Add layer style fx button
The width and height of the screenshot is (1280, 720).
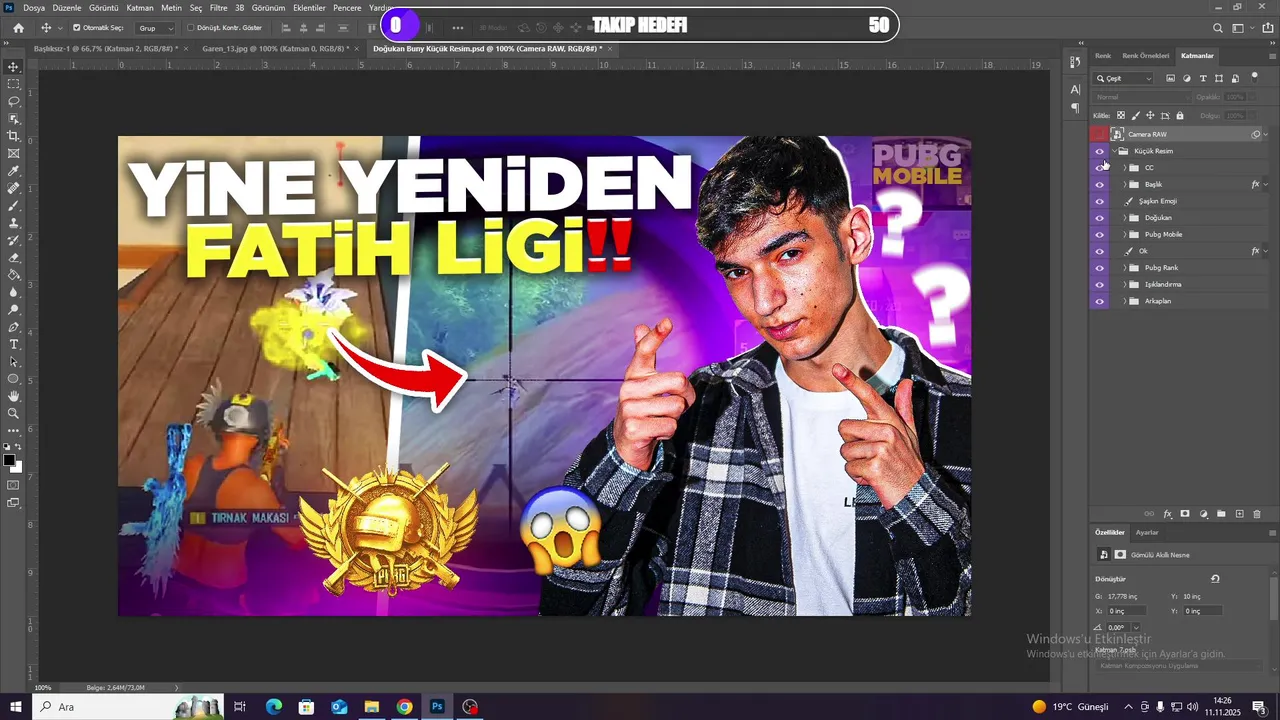1167,514
